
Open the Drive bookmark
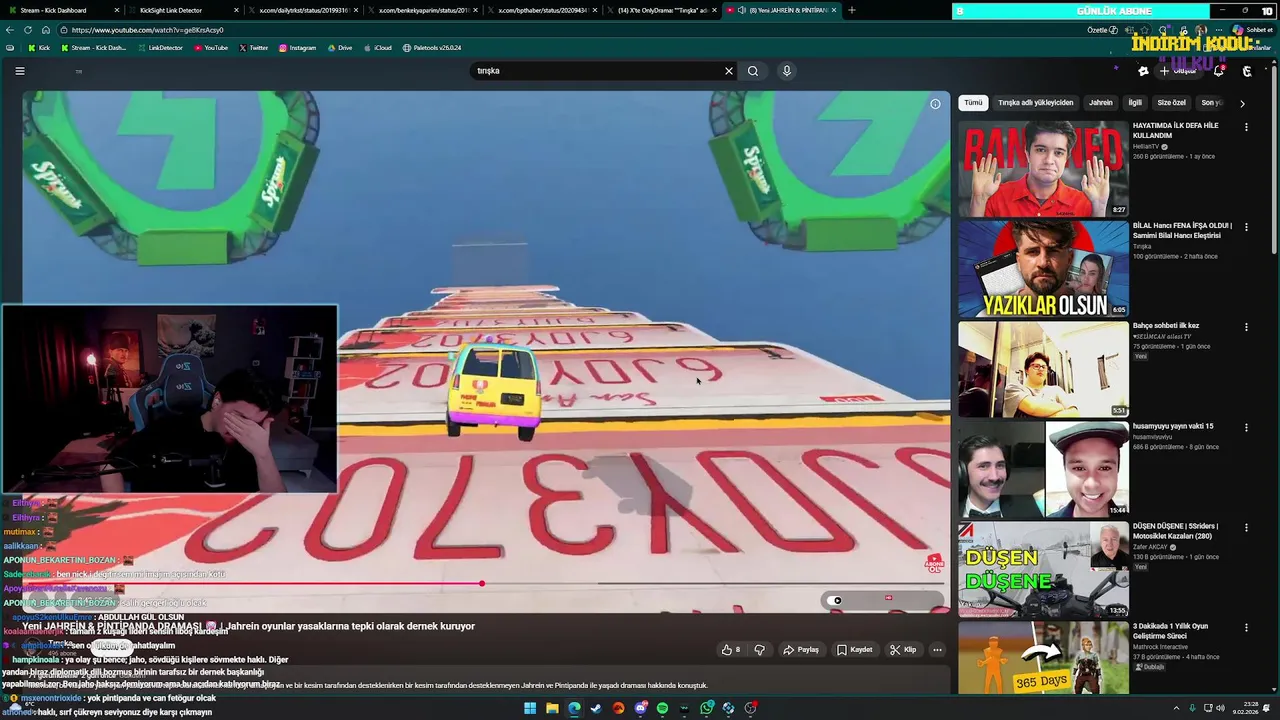coord(340,48)
